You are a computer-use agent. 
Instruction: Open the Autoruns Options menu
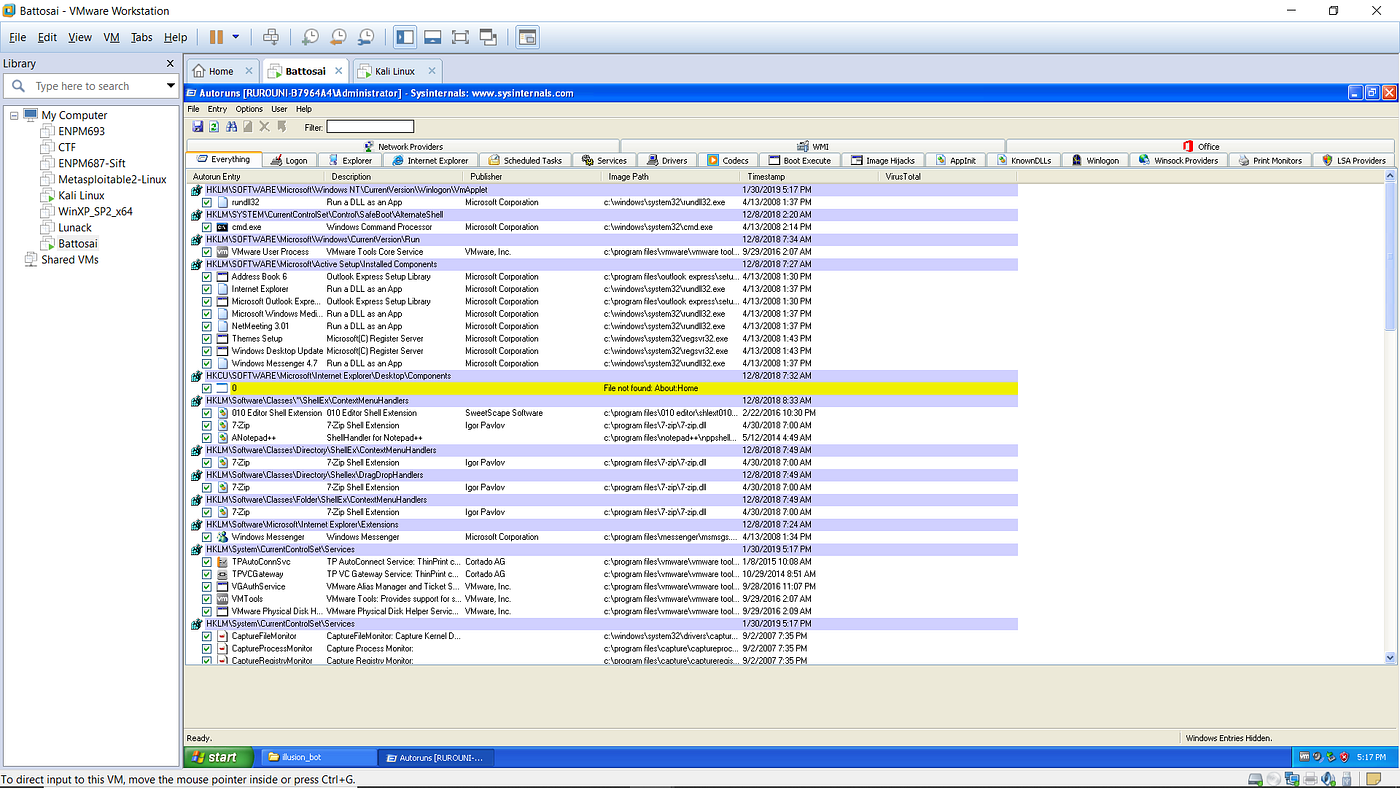click(x=249, y=109)
